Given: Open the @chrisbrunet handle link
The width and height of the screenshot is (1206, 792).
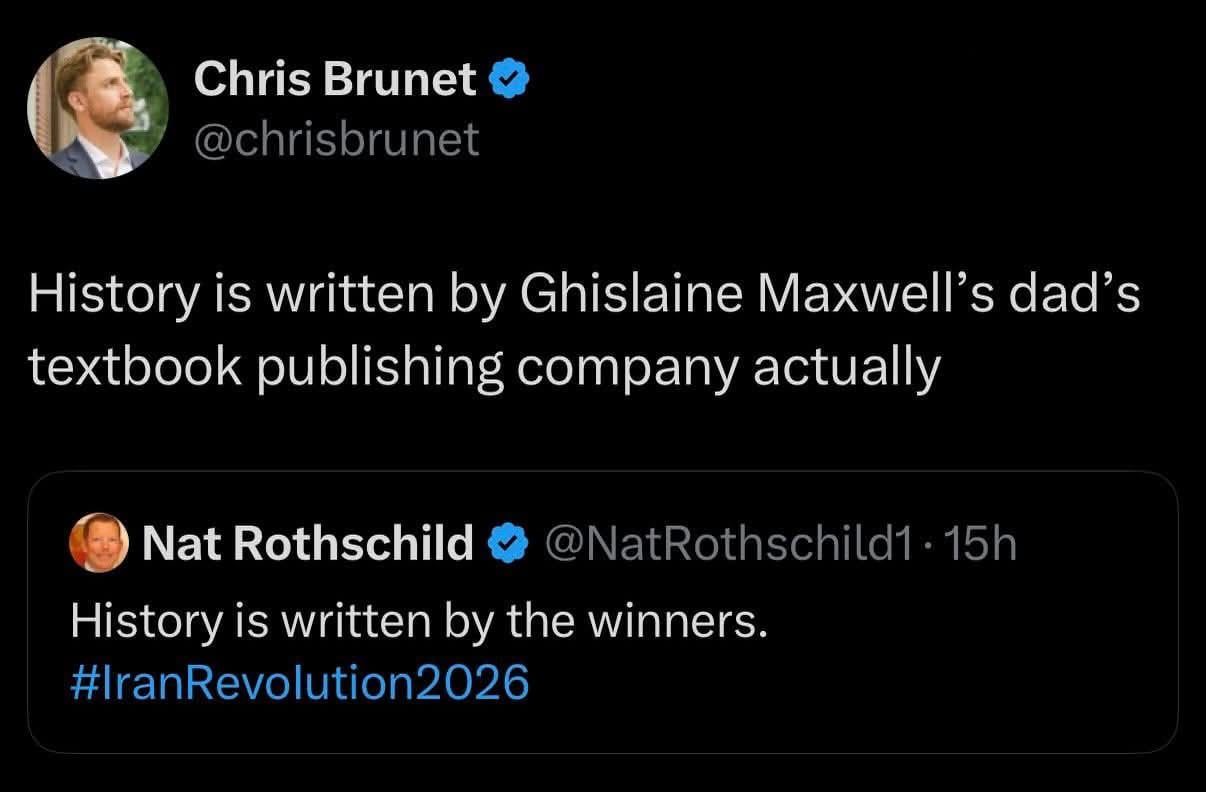Looking at the screenshot, I should pos(337,139).
